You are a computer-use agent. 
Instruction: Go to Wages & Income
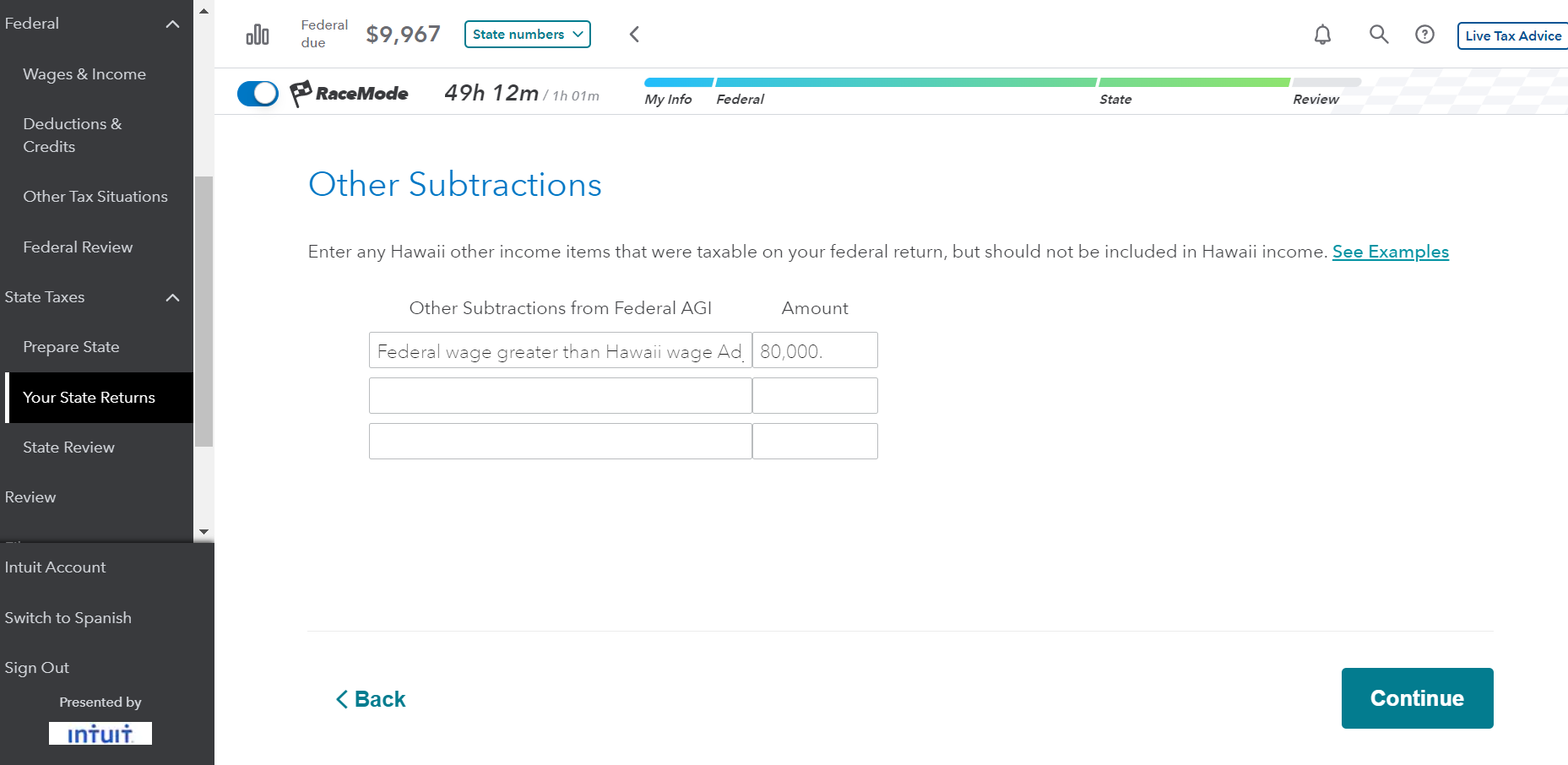pyautogui.click(x=84, y=74)
